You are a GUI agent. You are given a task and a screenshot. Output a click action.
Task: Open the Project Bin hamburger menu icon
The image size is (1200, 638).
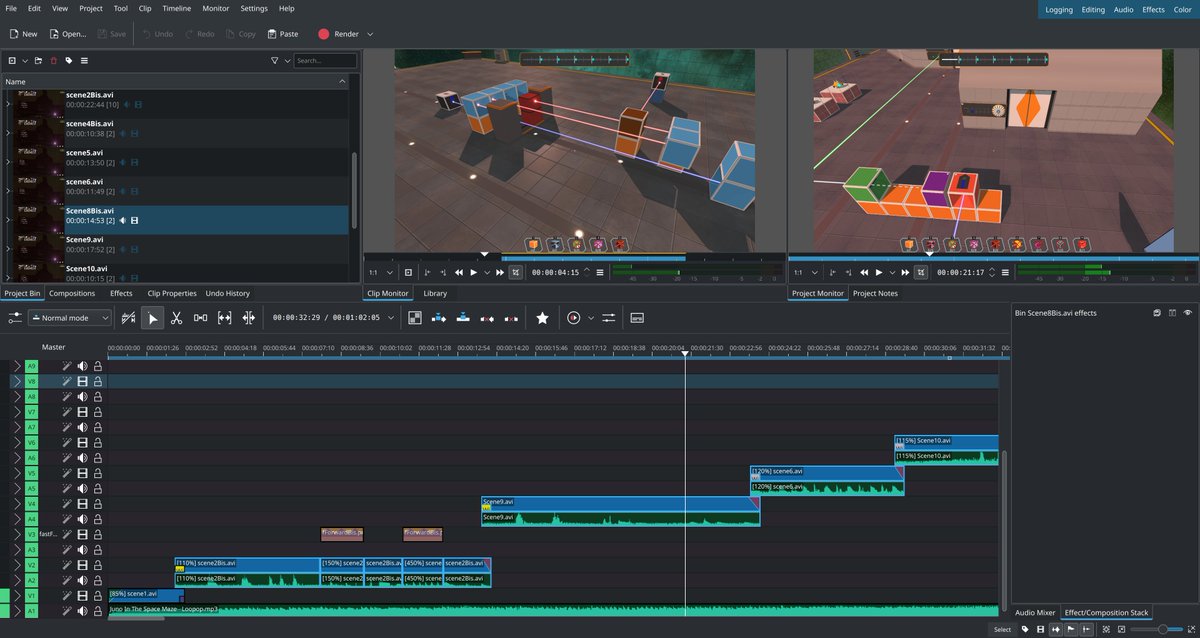point(84,61)
